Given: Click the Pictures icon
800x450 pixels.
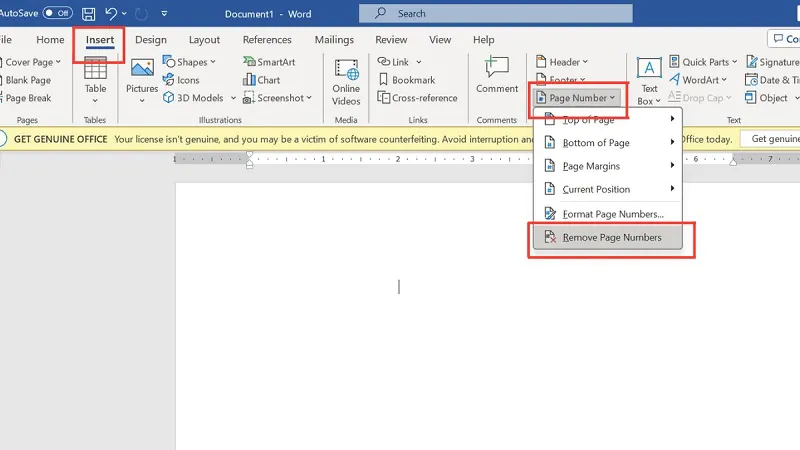Looking at the screenshot, I should point(142,68).
